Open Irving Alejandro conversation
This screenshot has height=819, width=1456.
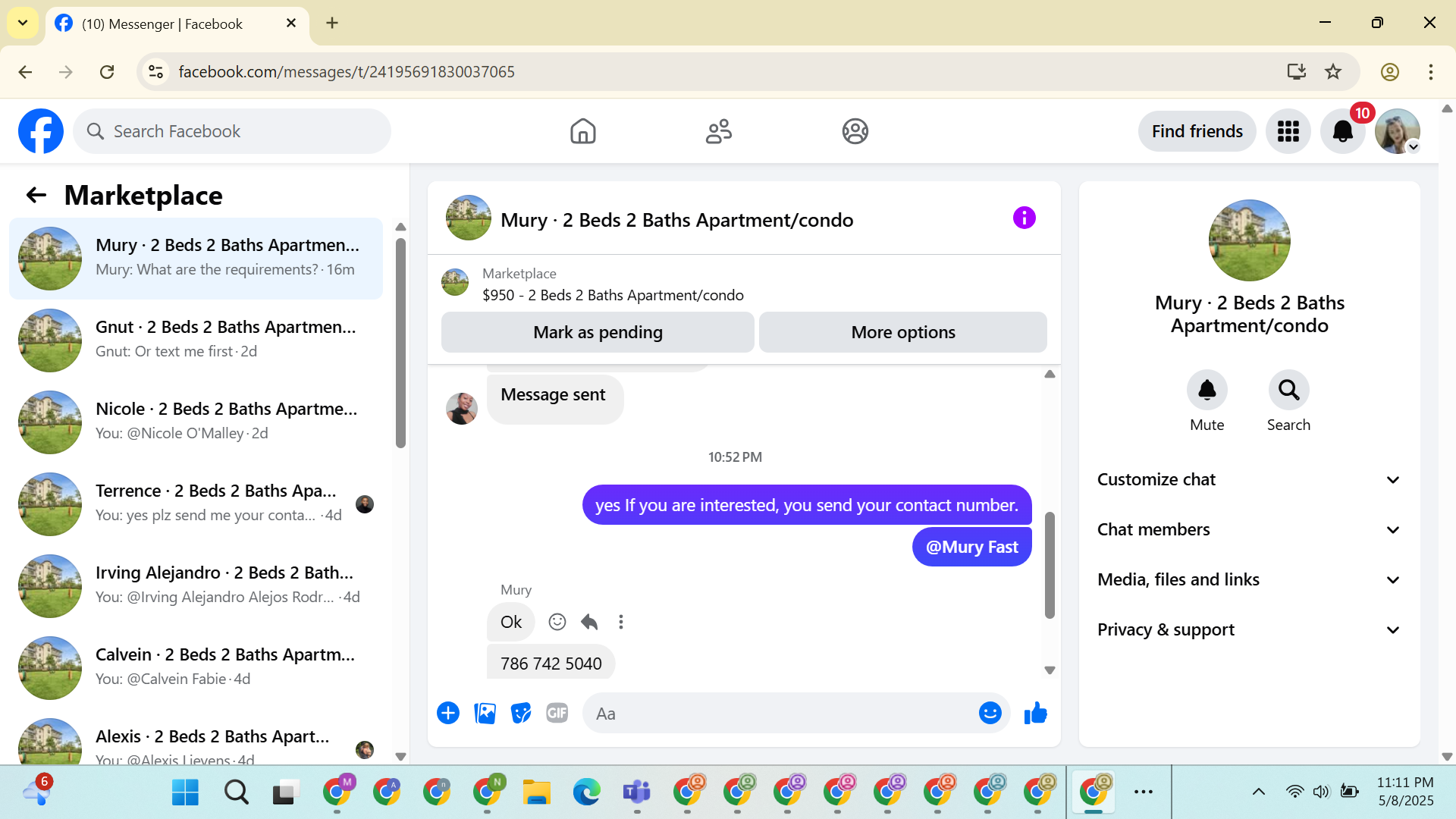(x=196, y=586)
